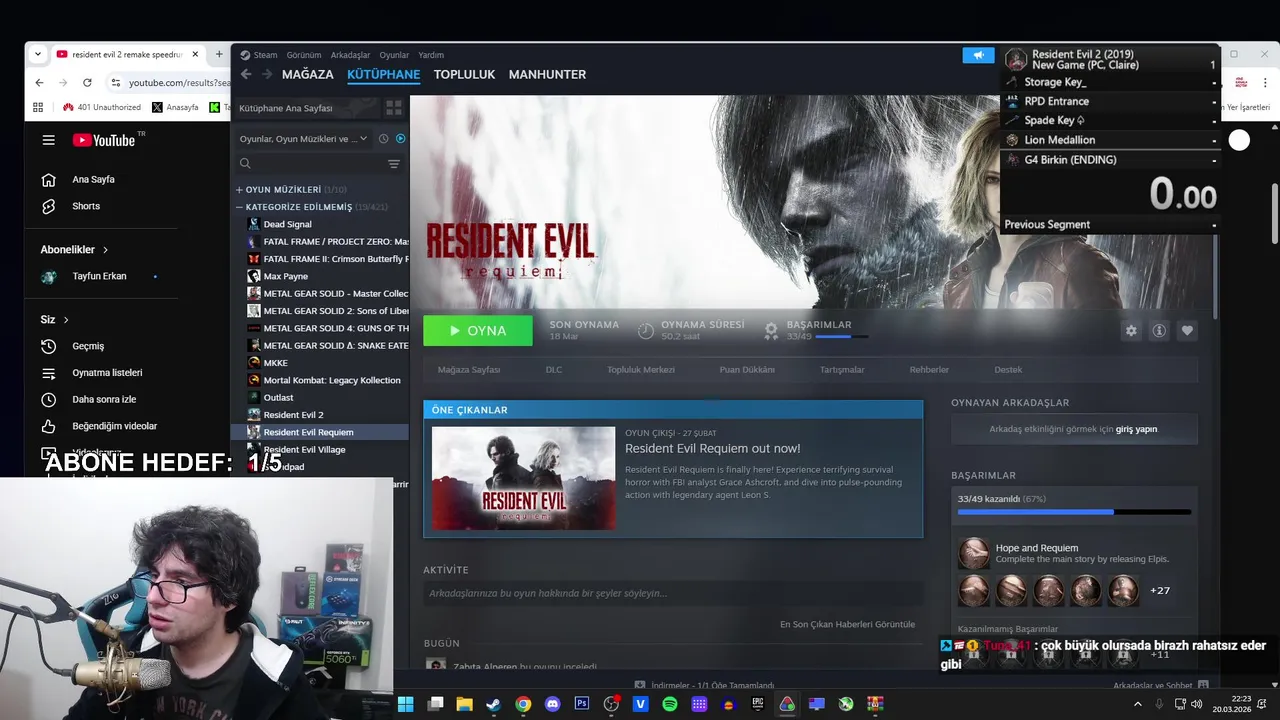This screenshot has width=1280, height=720.
Task: Open the DLC tab link
Action: tap(554, 370)
